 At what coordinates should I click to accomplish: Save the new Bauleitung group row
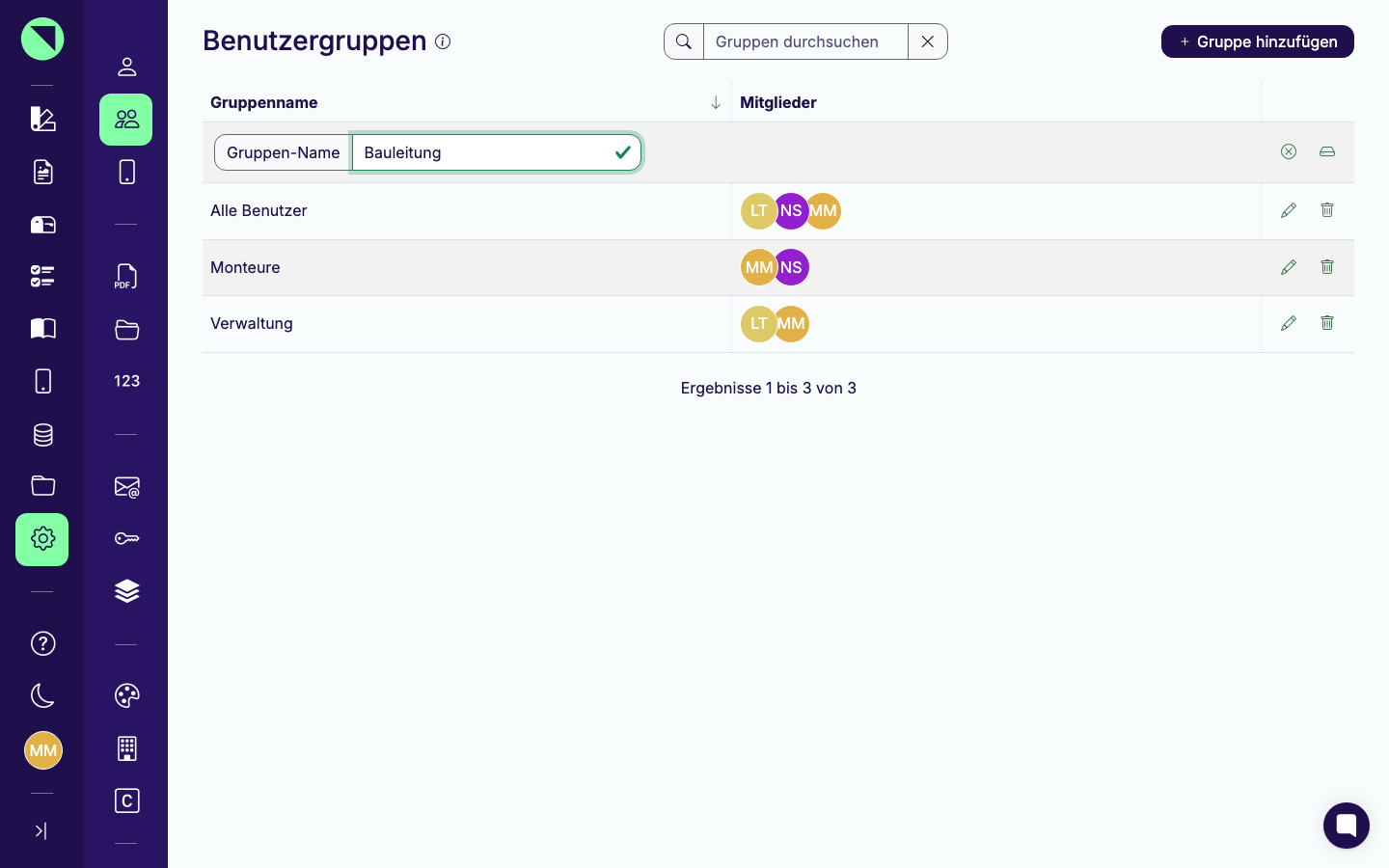click(x=1327, y=151)
